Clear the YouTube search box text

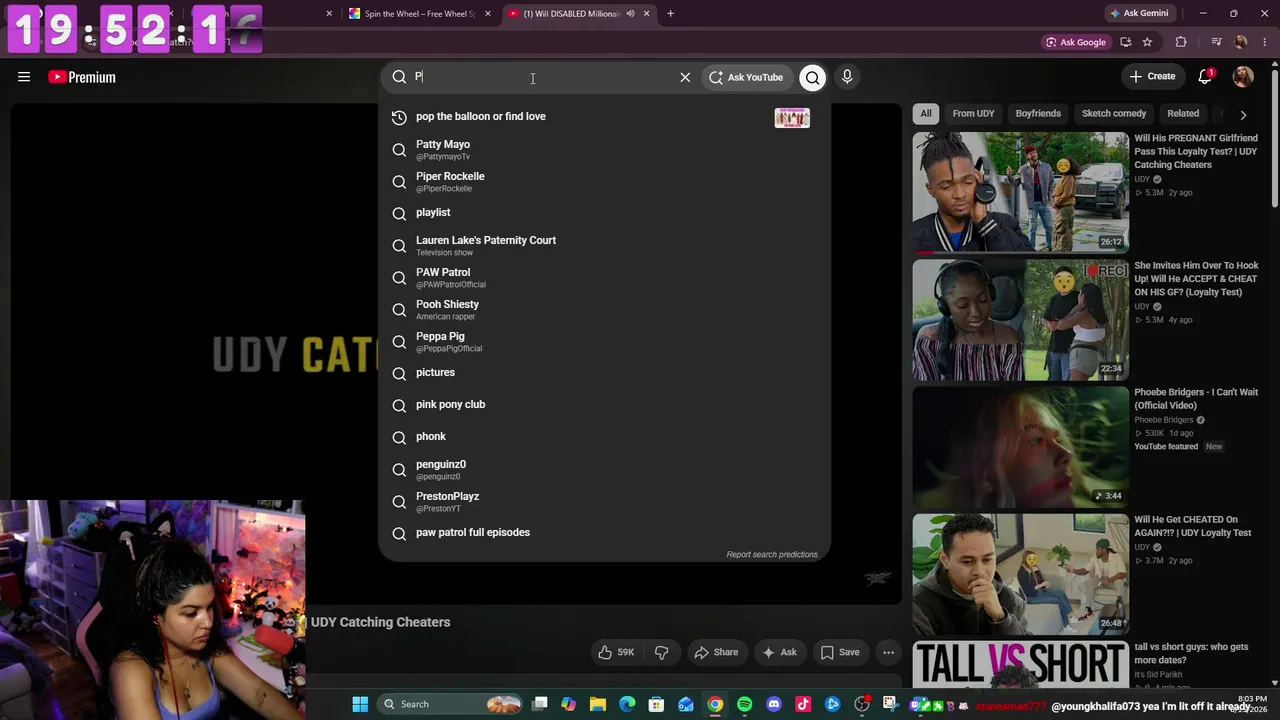click(x=685, y=77)
